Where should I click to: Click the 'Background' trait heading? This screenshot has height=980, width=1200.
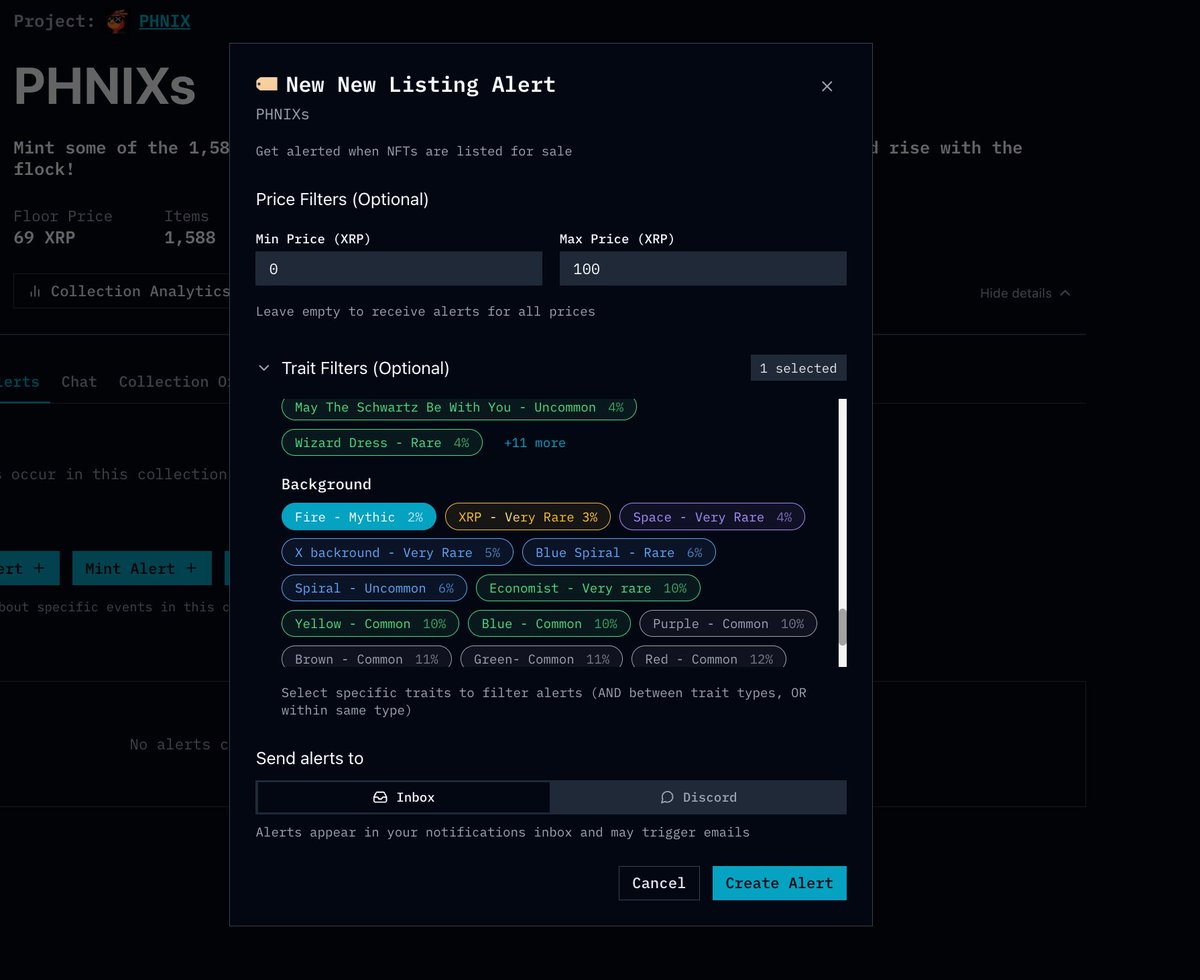pyautogui.click(x=326, y=484)
